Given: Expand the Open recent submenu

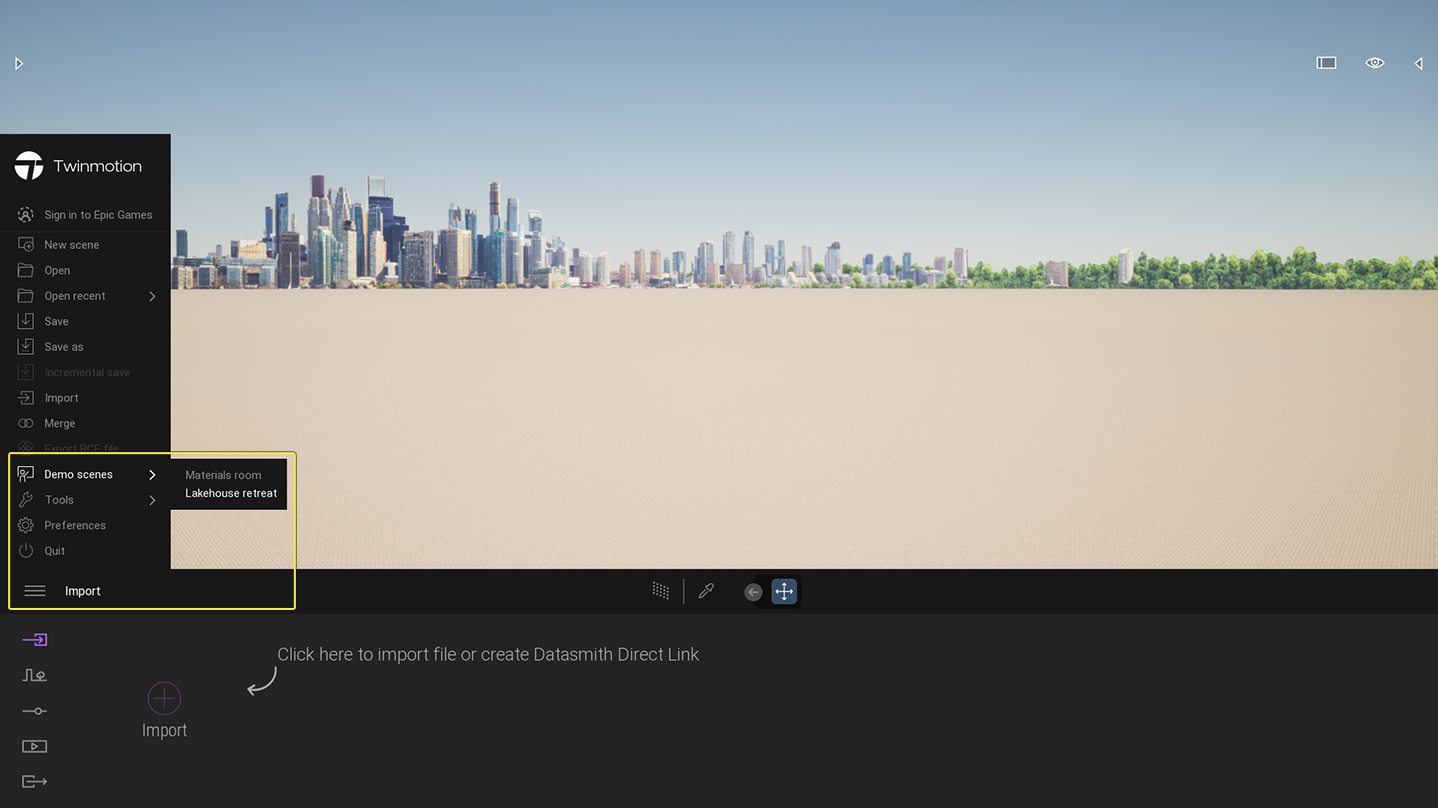Looking at the screenshot, I should 75,295.
